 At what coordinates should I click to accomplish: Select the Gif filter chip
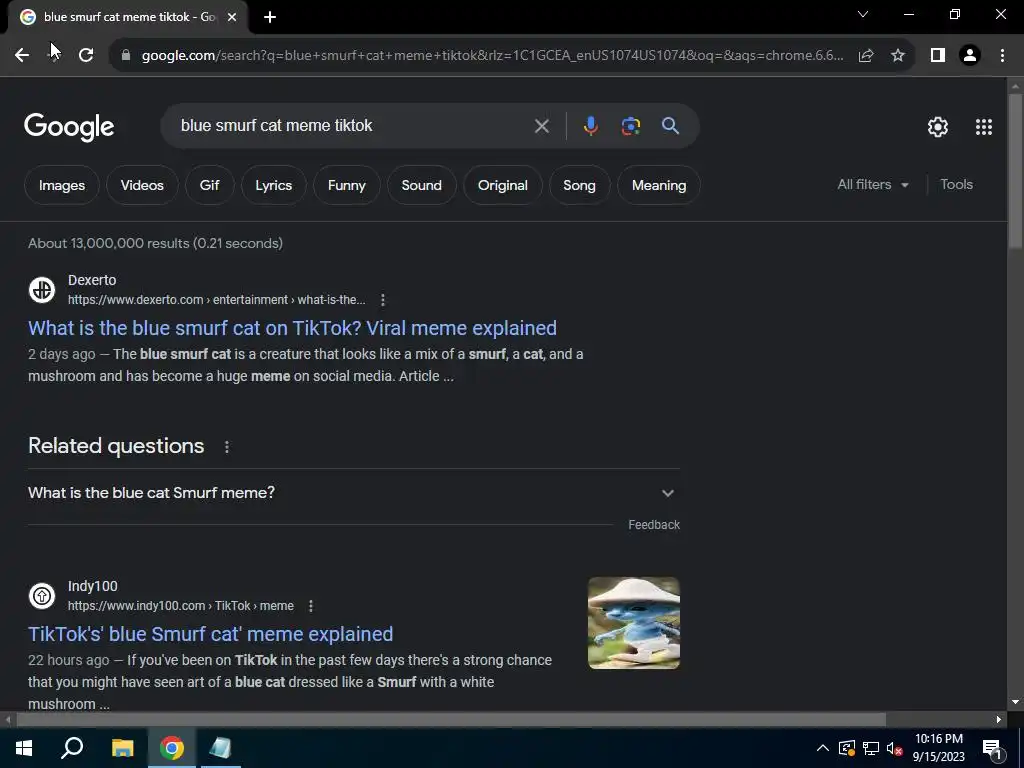click(x=209, y=185)
